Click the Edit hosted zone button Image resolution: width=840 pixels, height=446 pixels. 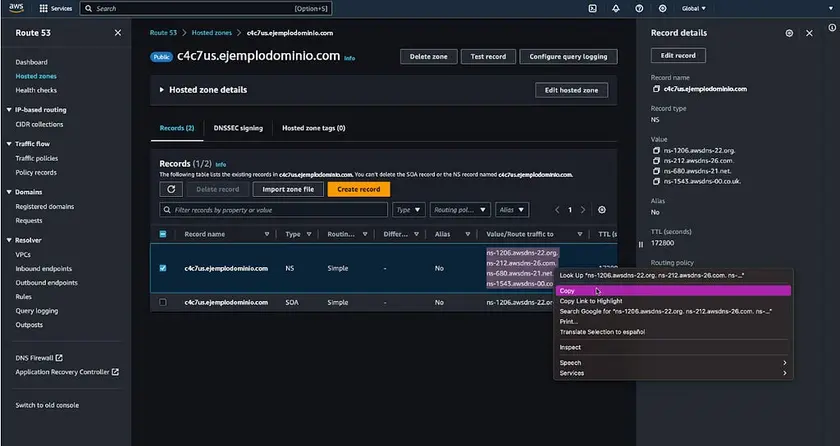tap(571, 90)
